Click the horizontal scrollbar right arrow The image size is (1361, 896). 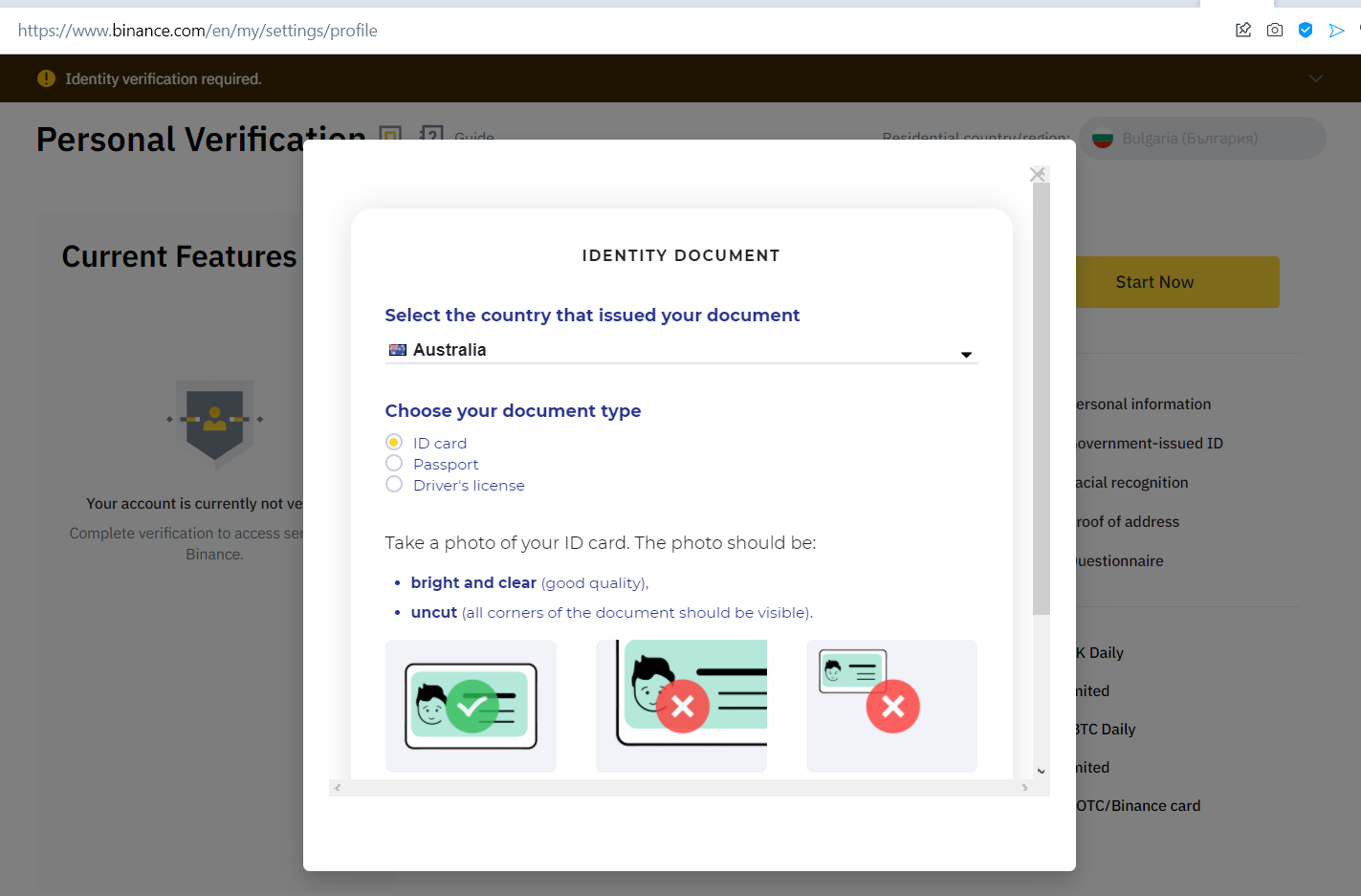pos(1024,788)
